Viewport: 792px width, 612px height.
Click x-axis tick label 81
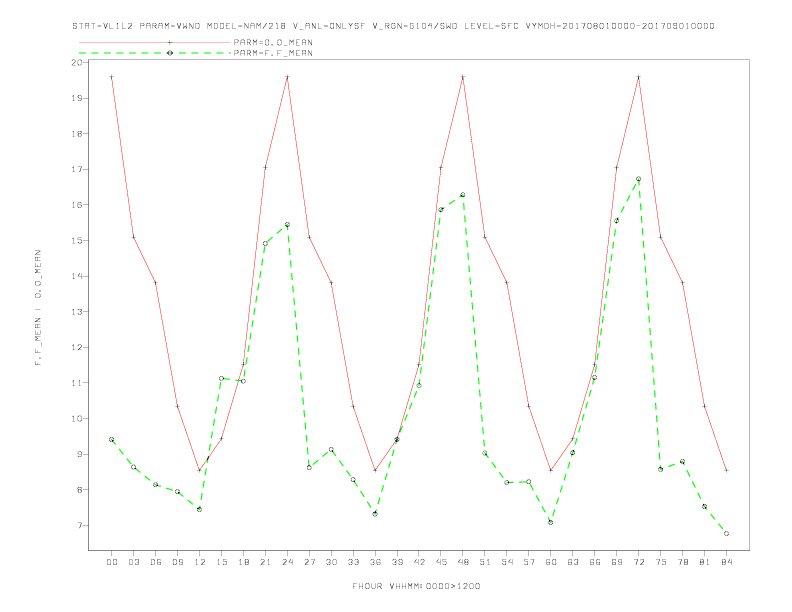(705, 562)
